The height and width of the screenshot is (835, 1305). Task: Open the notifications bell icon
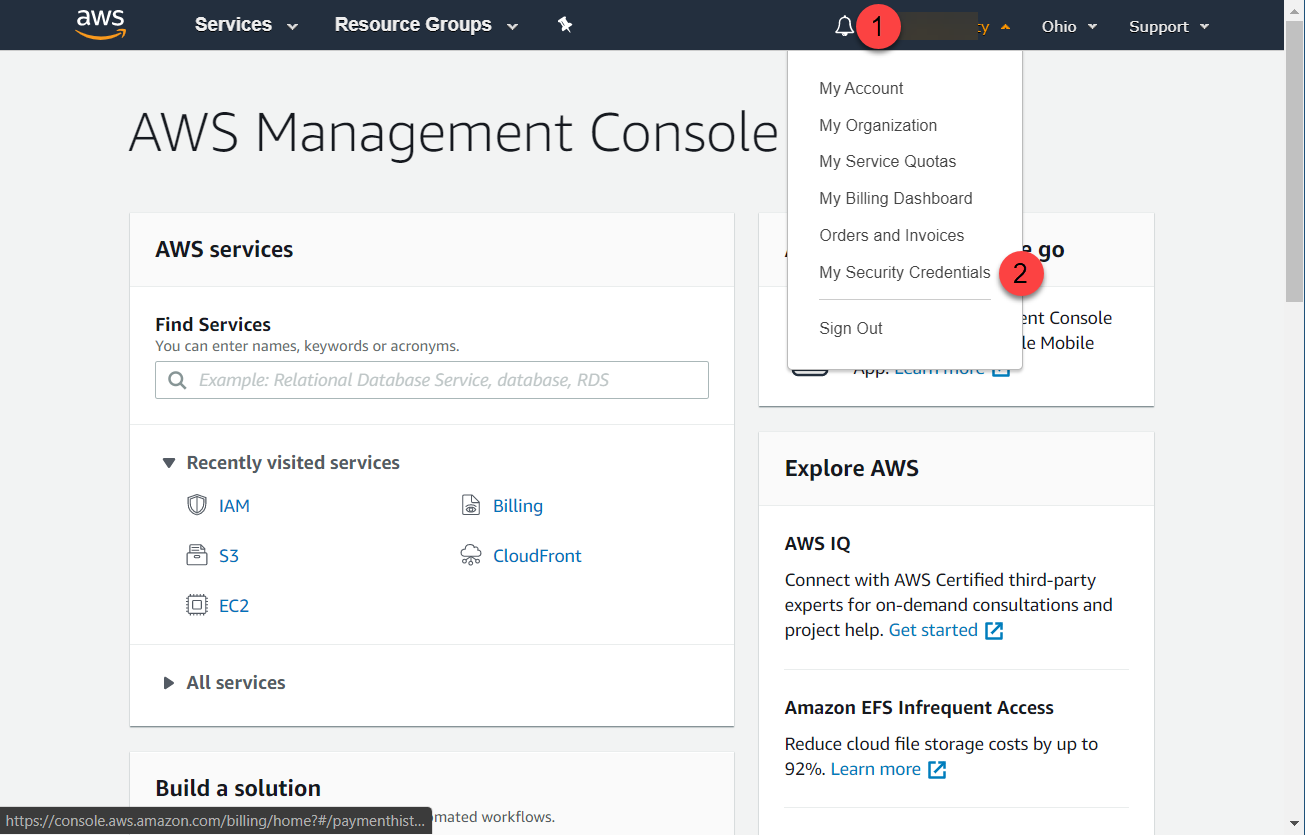[x=844, y=26]
